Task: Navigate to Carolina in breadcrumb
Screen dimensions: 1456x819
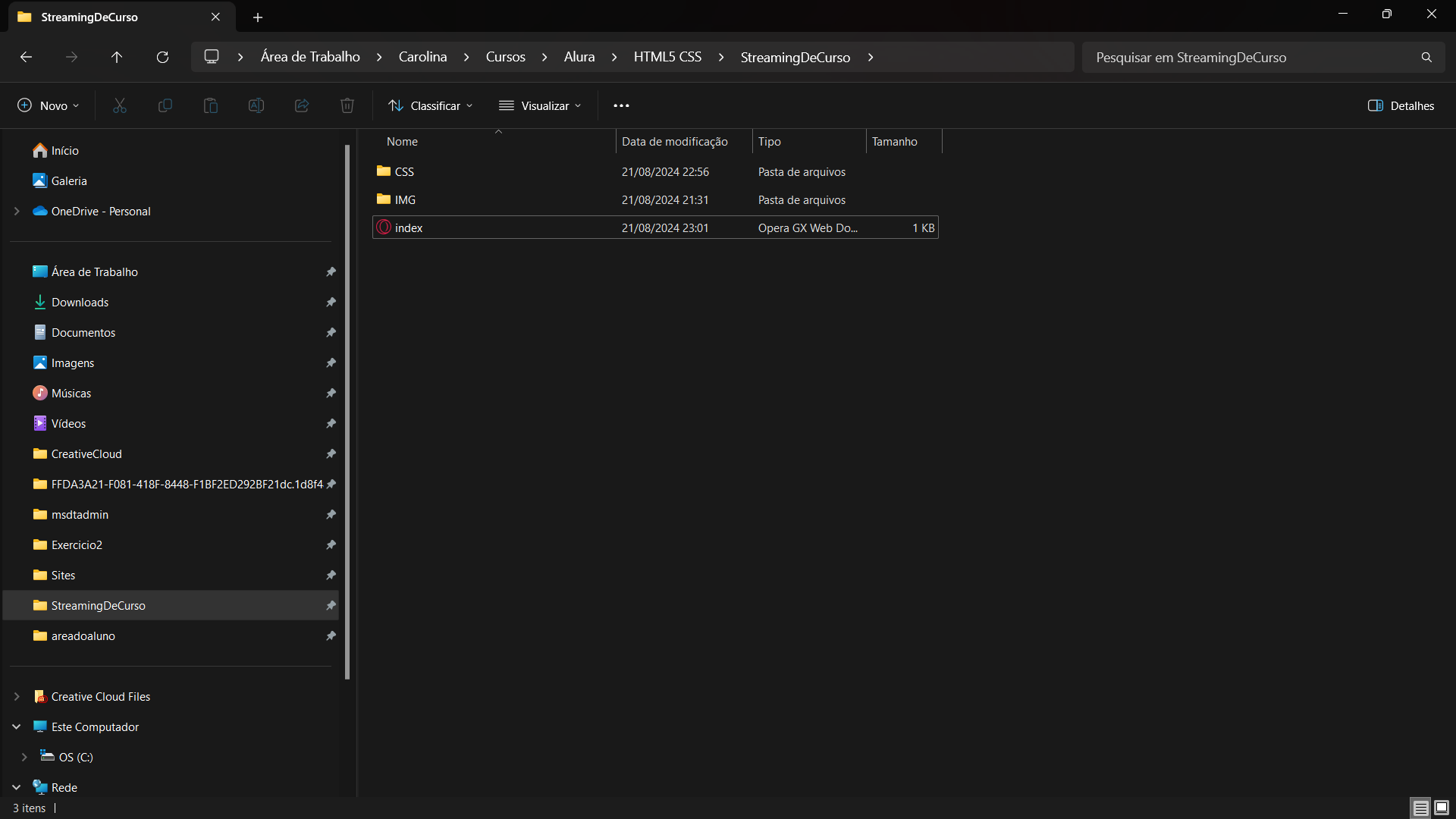Action: tap(422, 57)
